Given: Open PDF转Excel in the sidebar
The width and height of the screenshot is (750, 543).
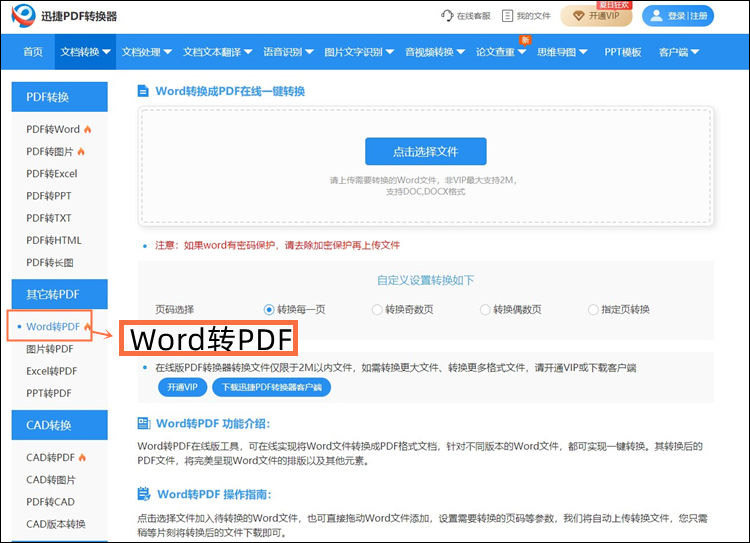Looking at the screenshot, I should 52,174.
